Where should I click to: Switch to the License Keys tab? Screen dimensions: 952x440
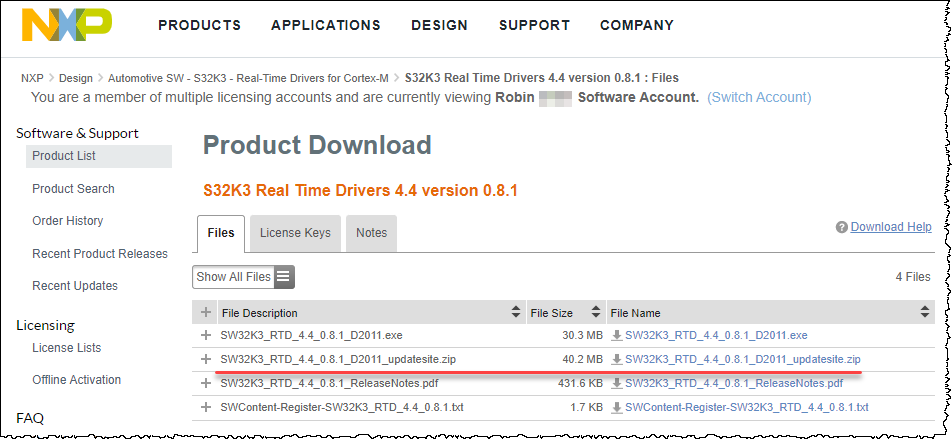295,233
